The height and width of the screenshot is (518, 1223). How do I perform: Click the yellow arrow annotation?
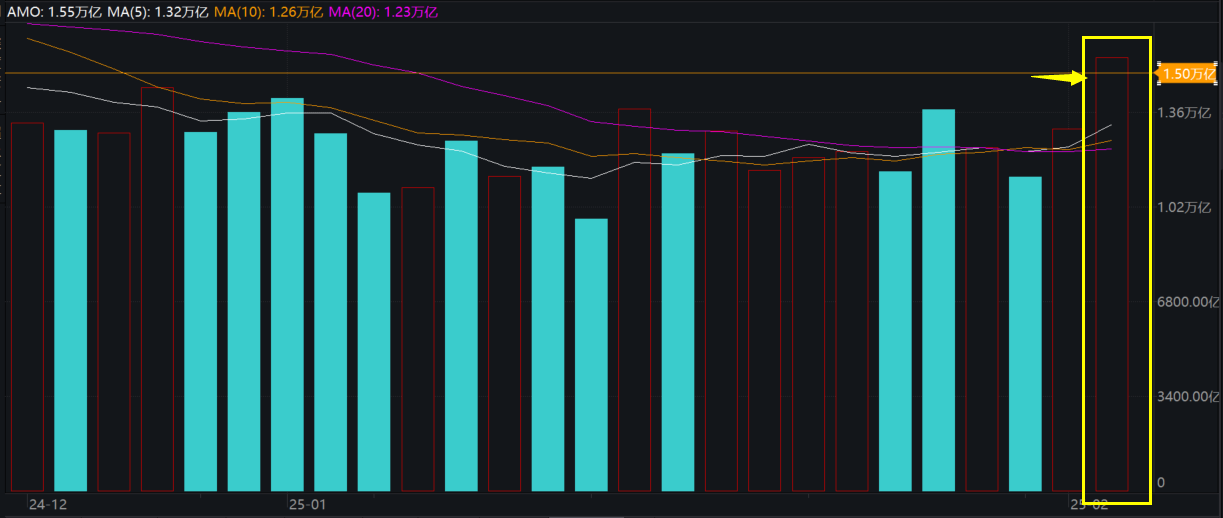pos(1058,77)
